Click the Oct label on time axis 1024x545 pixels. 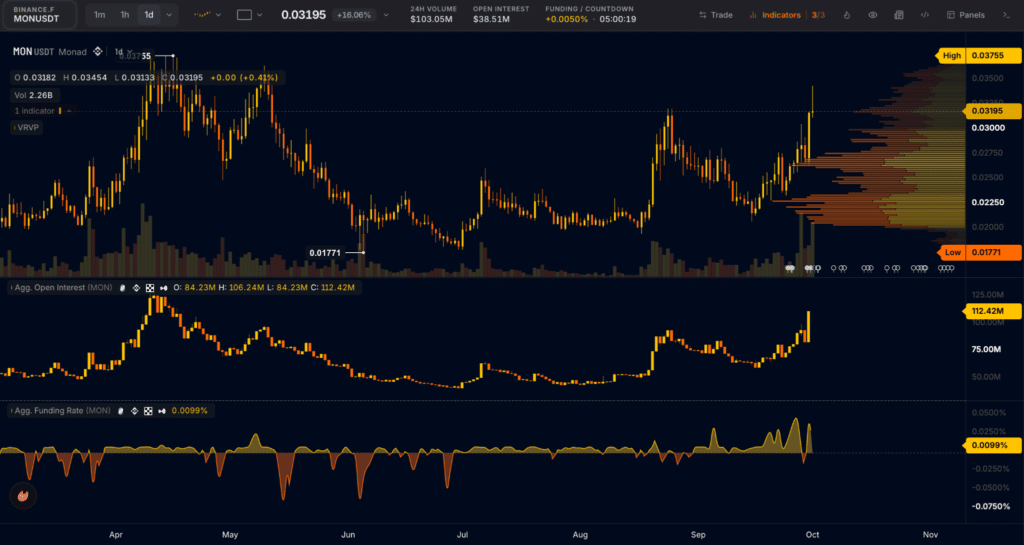812,535
